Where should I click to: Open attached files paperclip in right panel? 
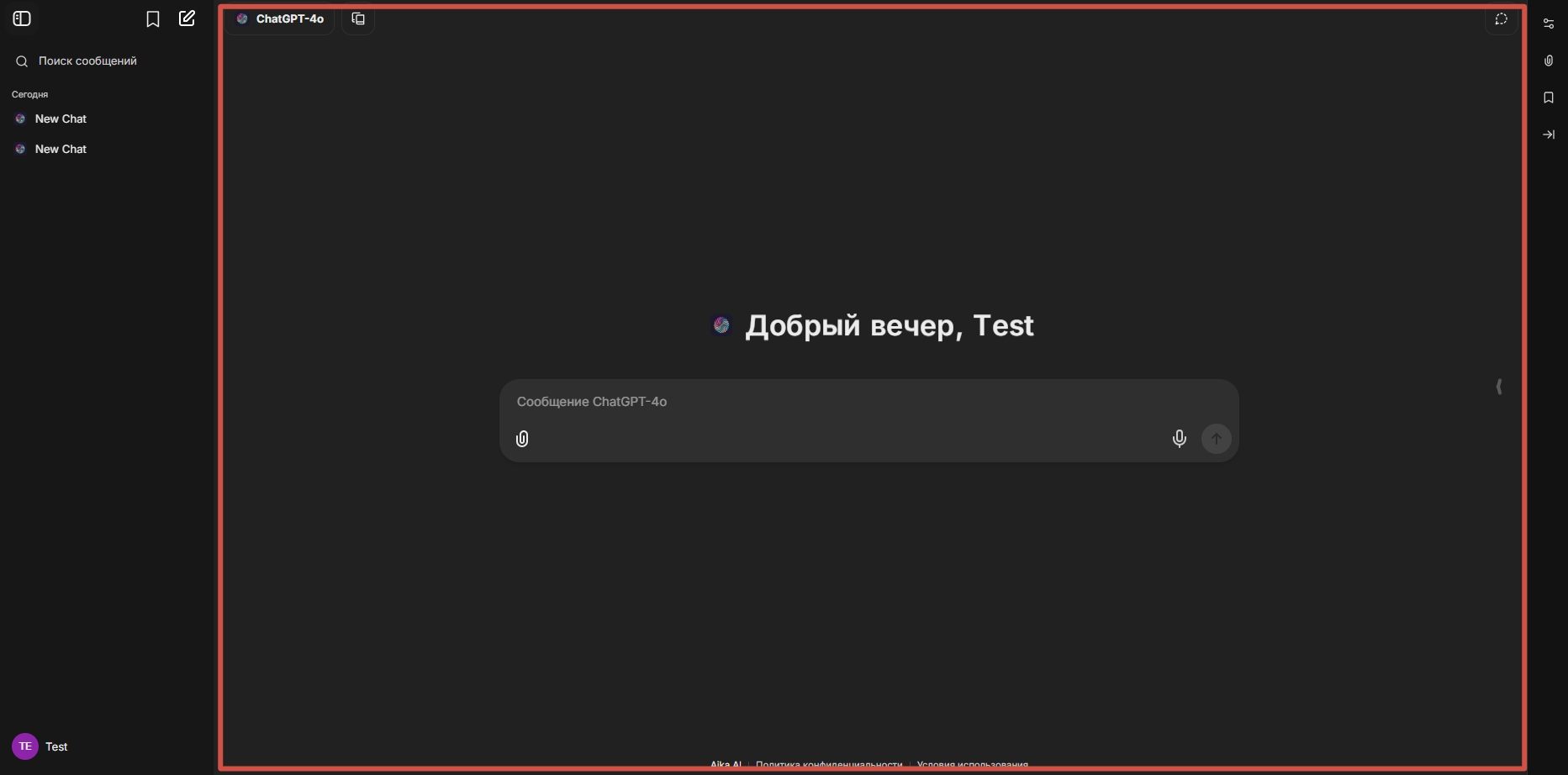[x=1548, y=61]
